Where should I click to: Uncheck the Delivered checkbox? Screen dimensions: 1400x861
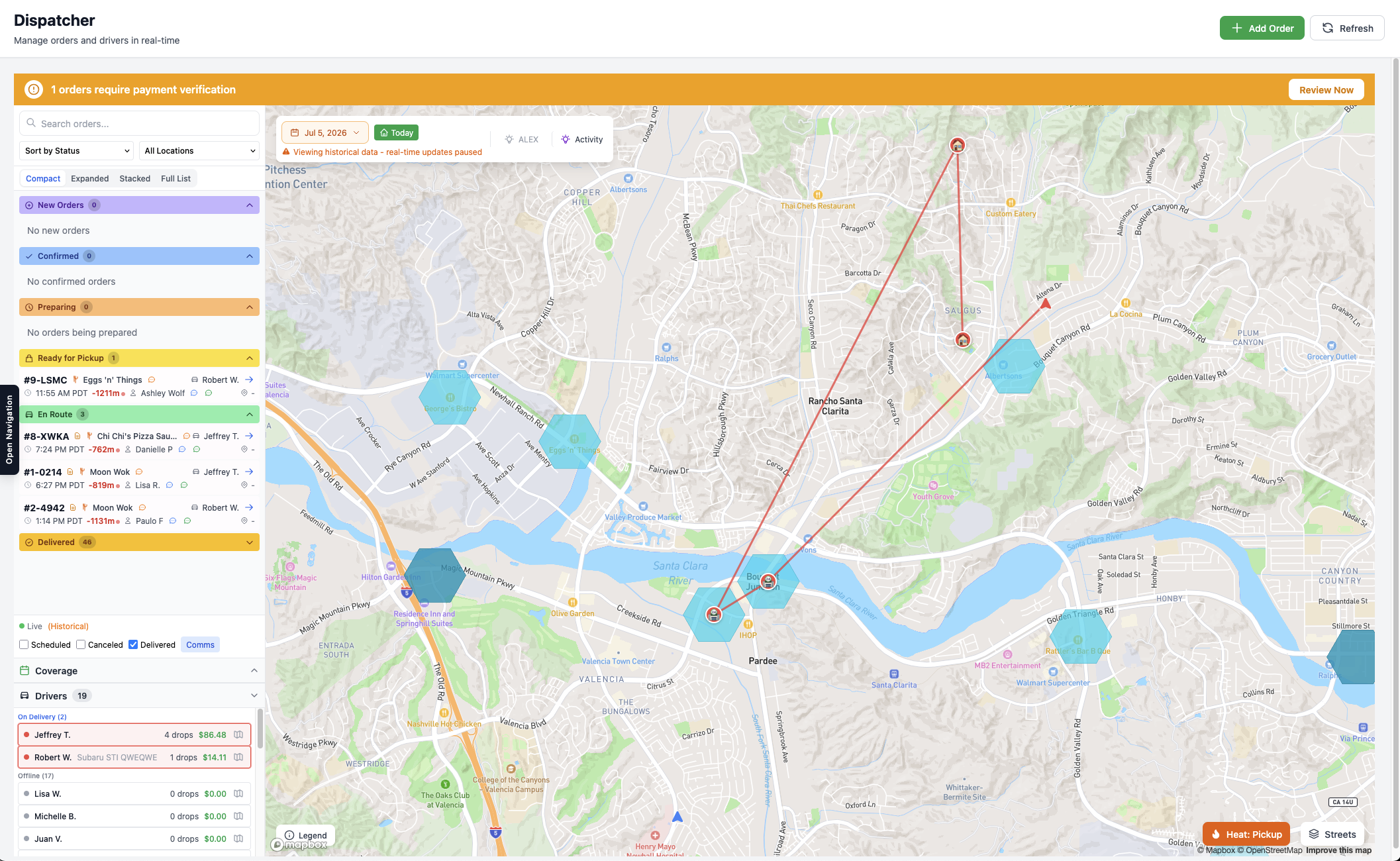click(x=133, y=644)
